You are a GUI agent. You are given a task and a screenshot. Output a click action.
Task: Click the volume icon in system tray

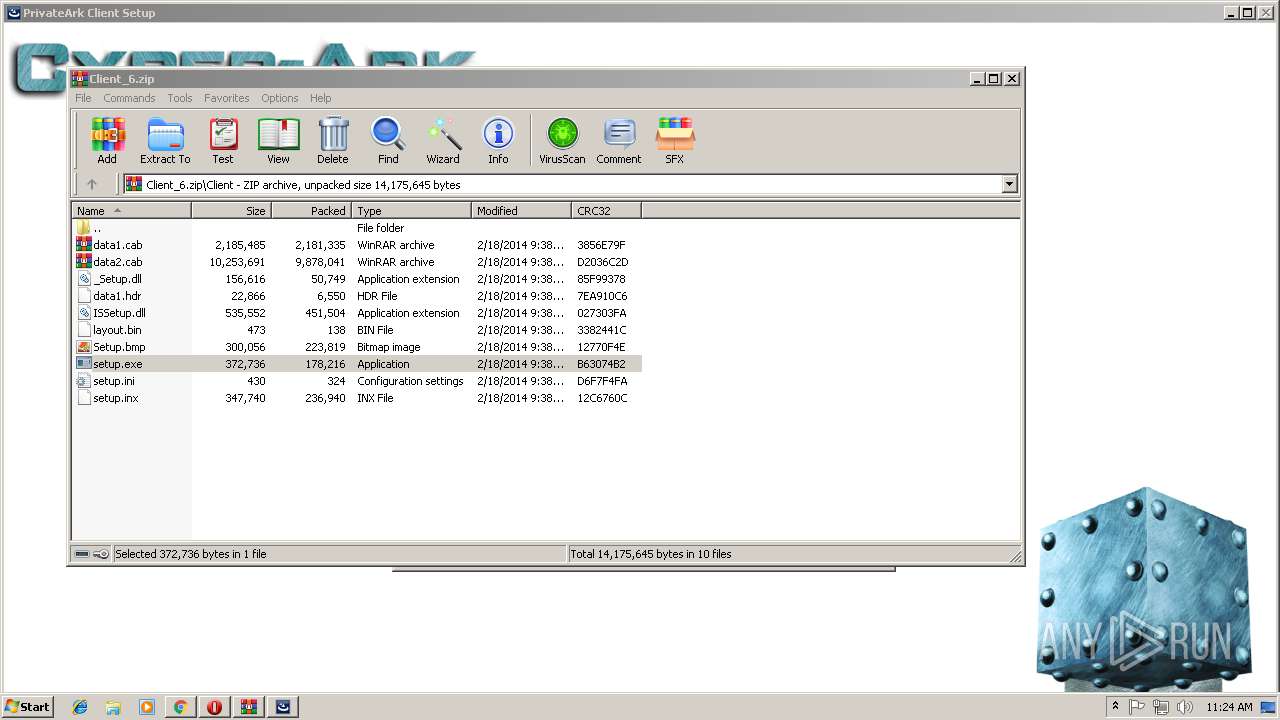click(x=1185, y=707)
